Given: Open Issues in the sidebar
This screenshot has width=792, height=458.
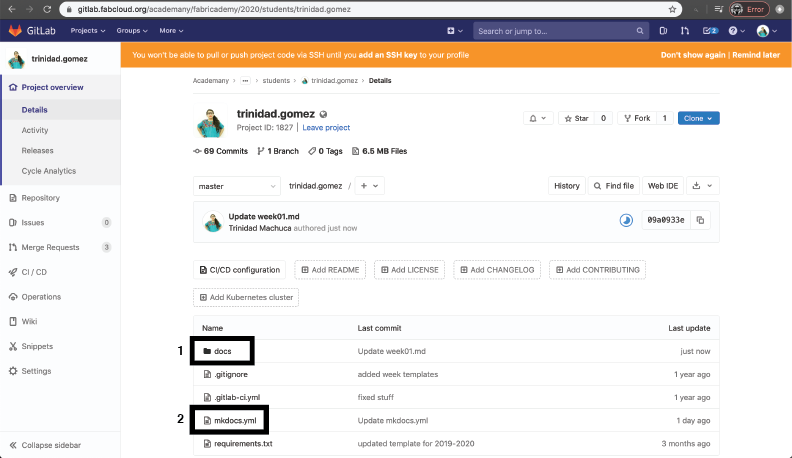Looking at the screenshot, I should coord(33,223).
